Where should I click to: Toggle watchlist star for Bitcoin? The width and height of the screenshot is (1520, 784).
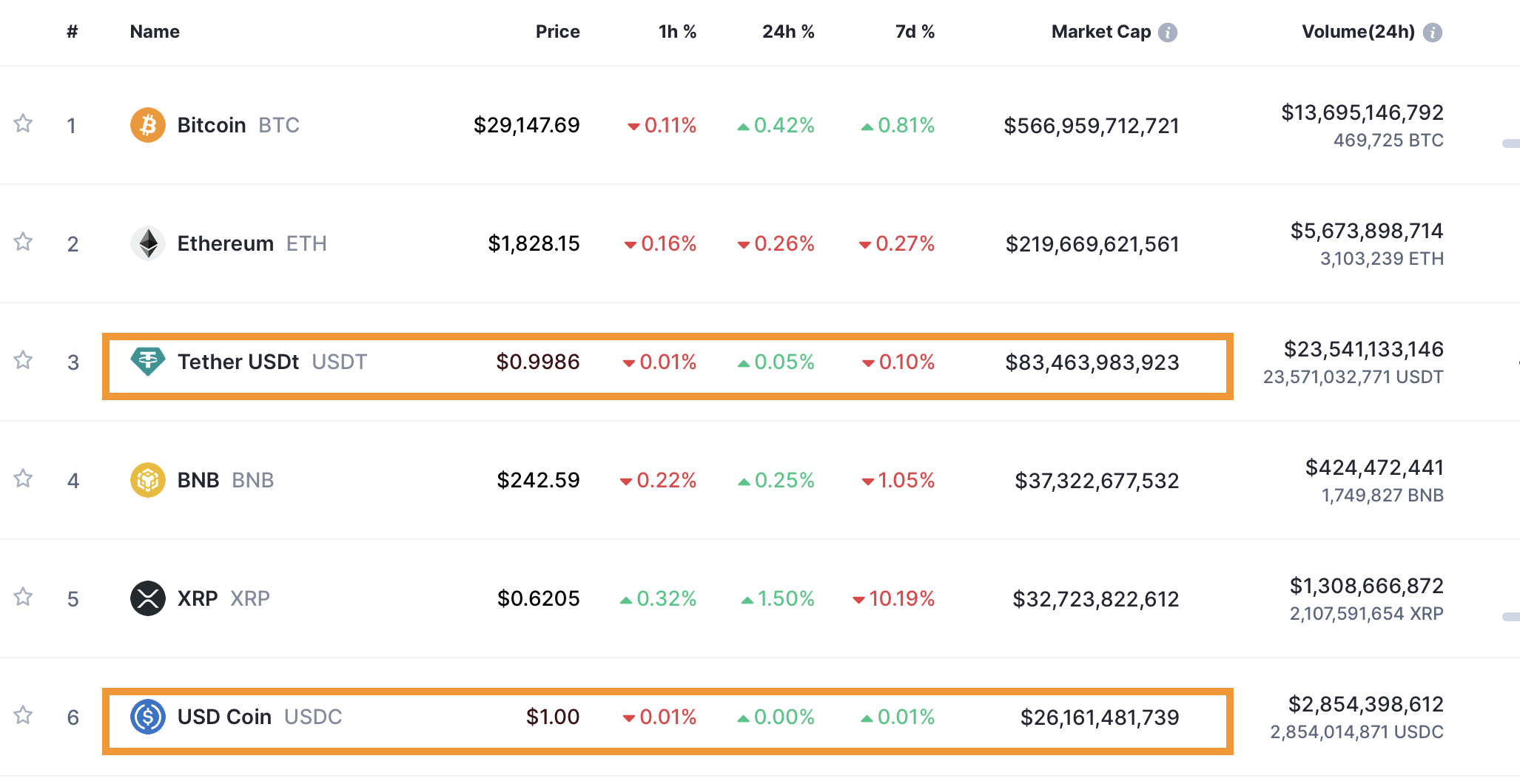click(24, 124)
